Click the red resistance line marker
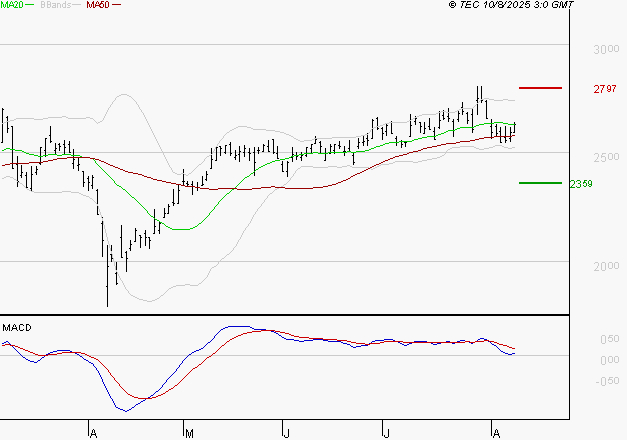This screenshot has width=627, height=440. 541,88
